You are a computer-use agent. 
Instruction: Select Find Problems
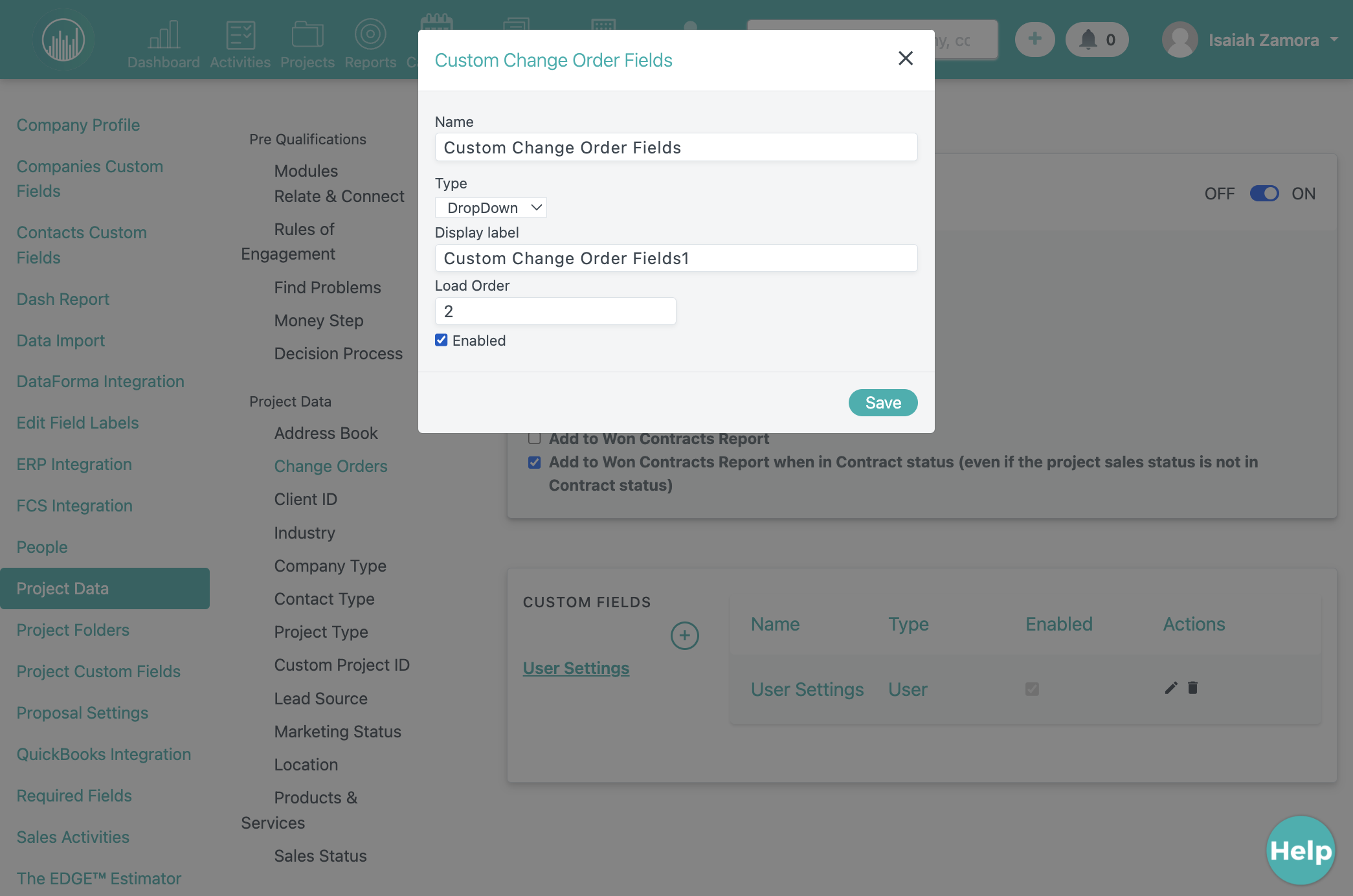pos(328,287)
